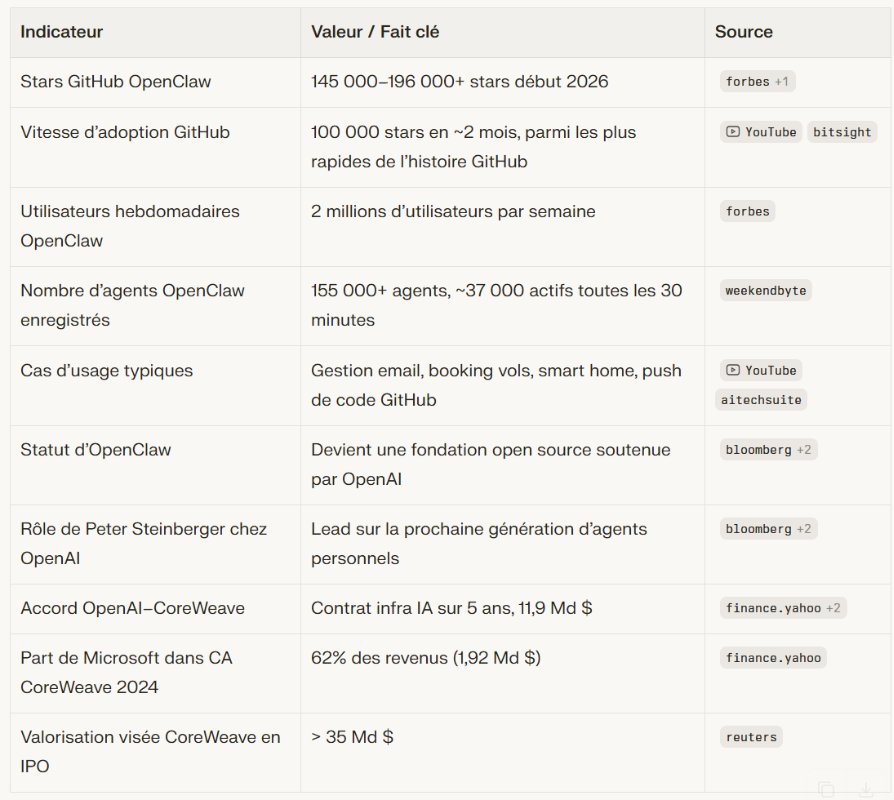Click the Valeur / Fait clé column header

click(375, 32)
